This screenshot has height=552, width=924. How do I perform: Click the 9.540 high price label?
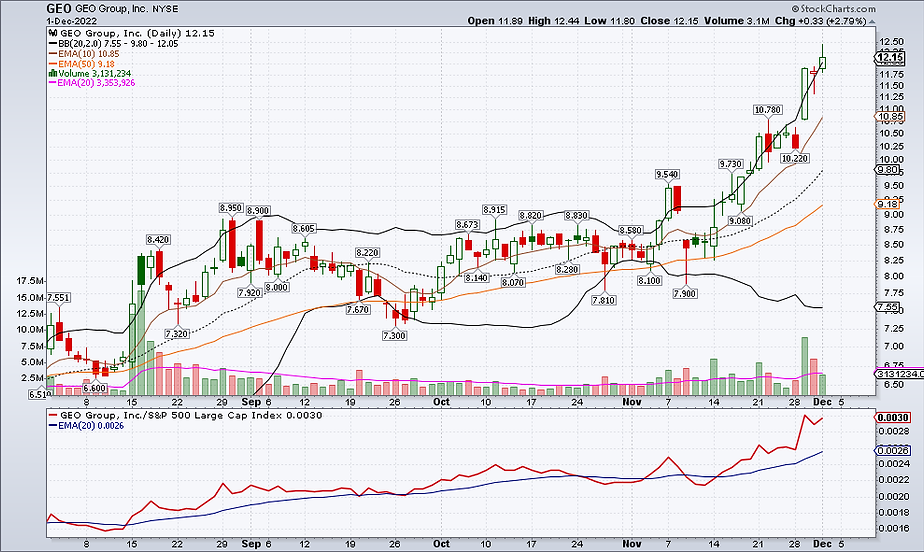667,174
